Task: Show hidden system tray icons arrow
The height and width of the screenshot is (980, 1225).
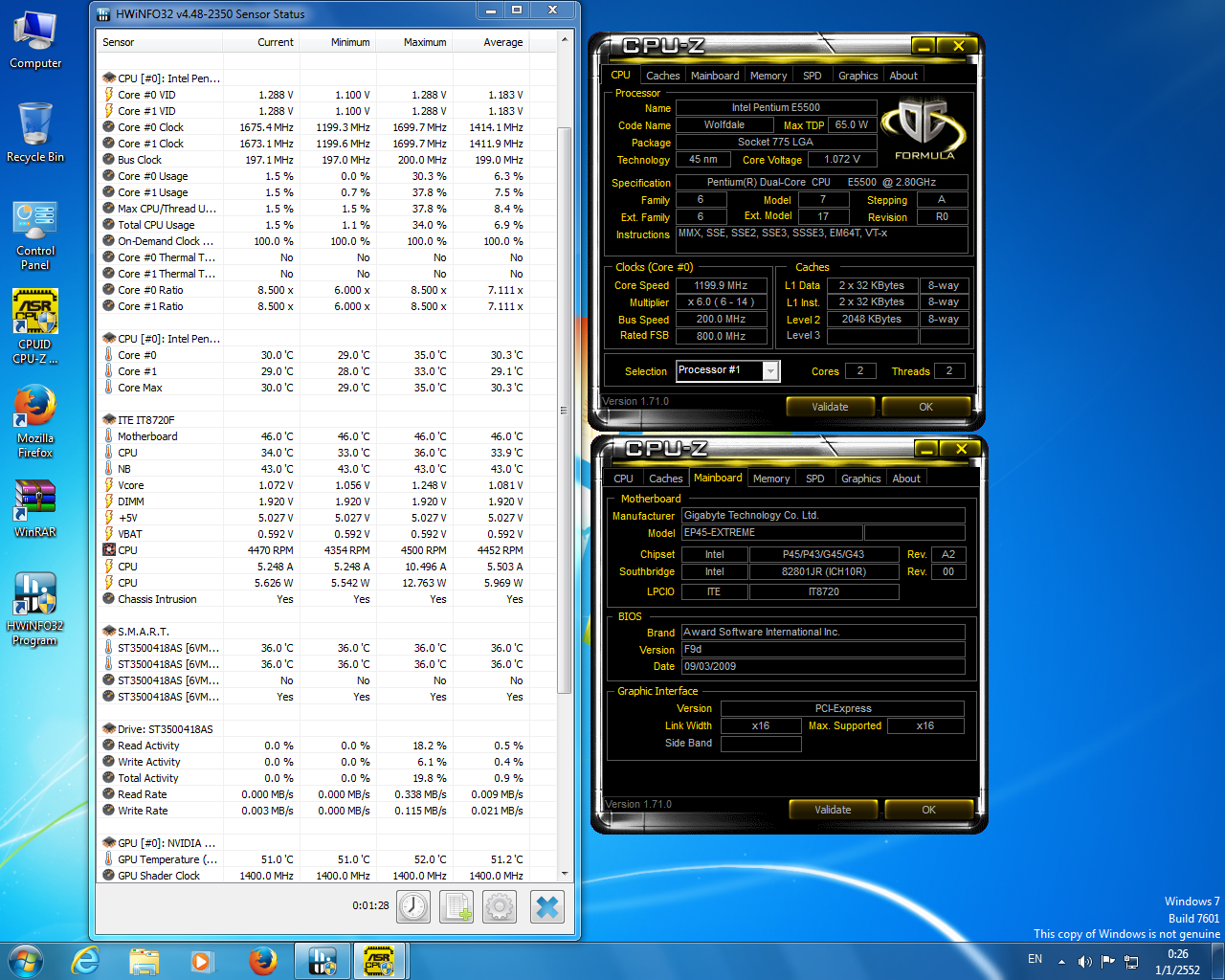Action: pyautogui.click(x=1061, y=961)
